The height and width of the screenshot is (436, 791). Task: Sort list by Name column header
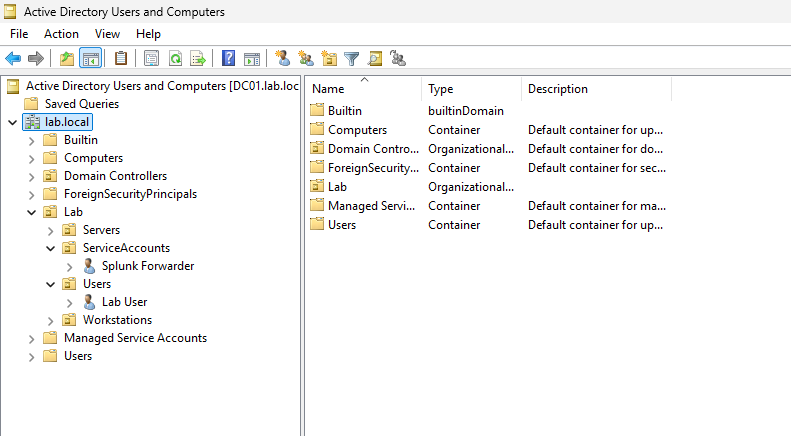pyautogui.click(x=364, y=89)
